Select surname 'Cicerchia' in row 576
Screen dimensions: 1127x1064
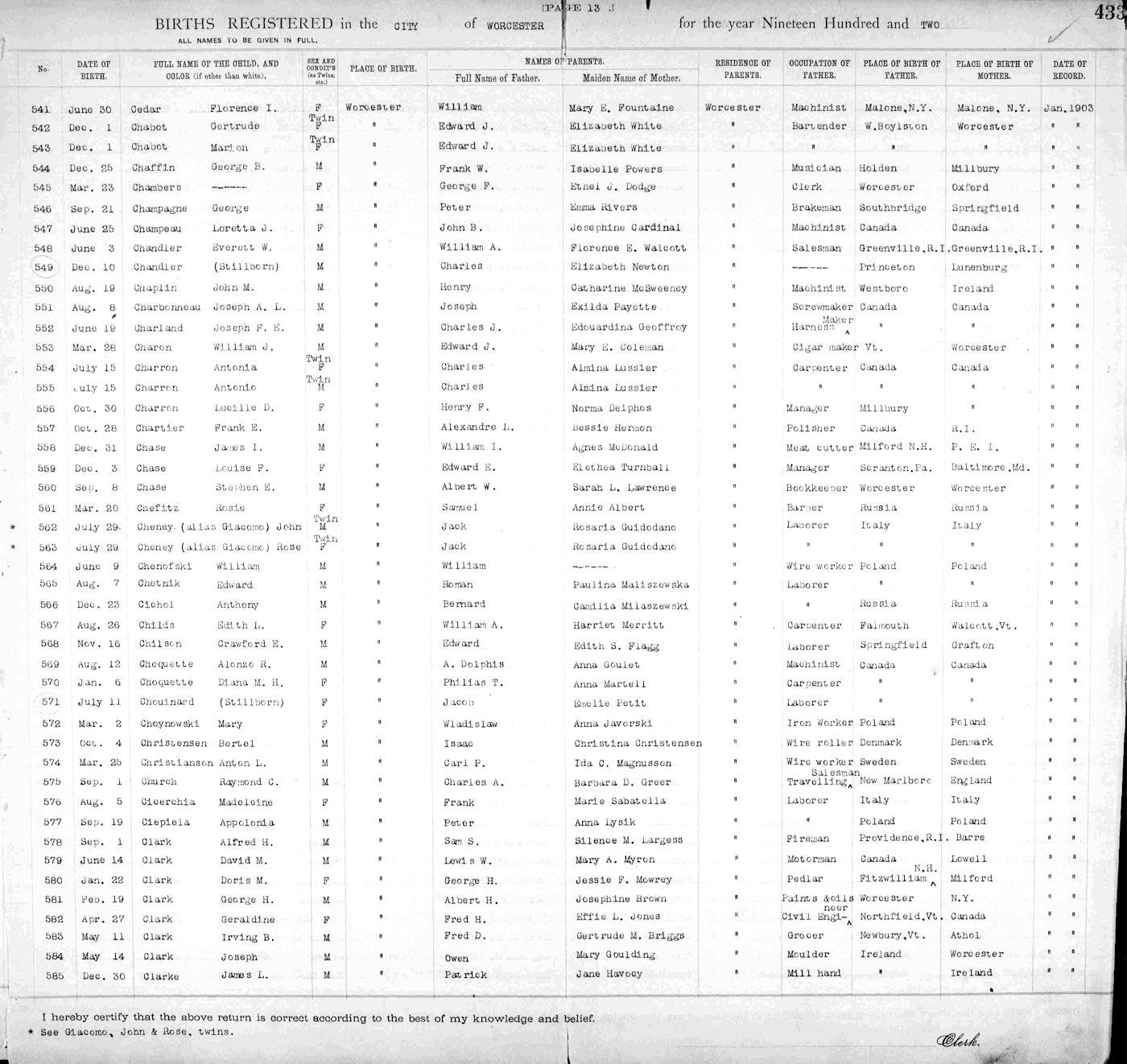(x=167, y=802)
